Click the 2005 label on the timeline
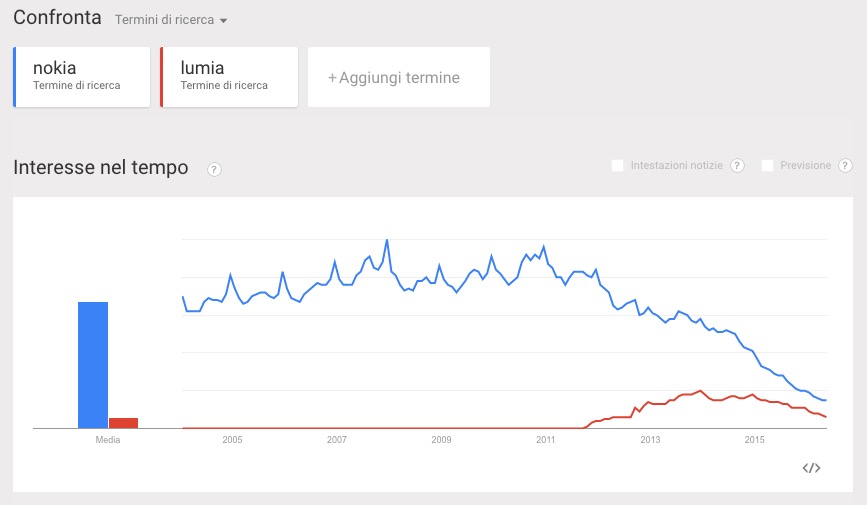This screenshot has height=505, width=867. 232,439
